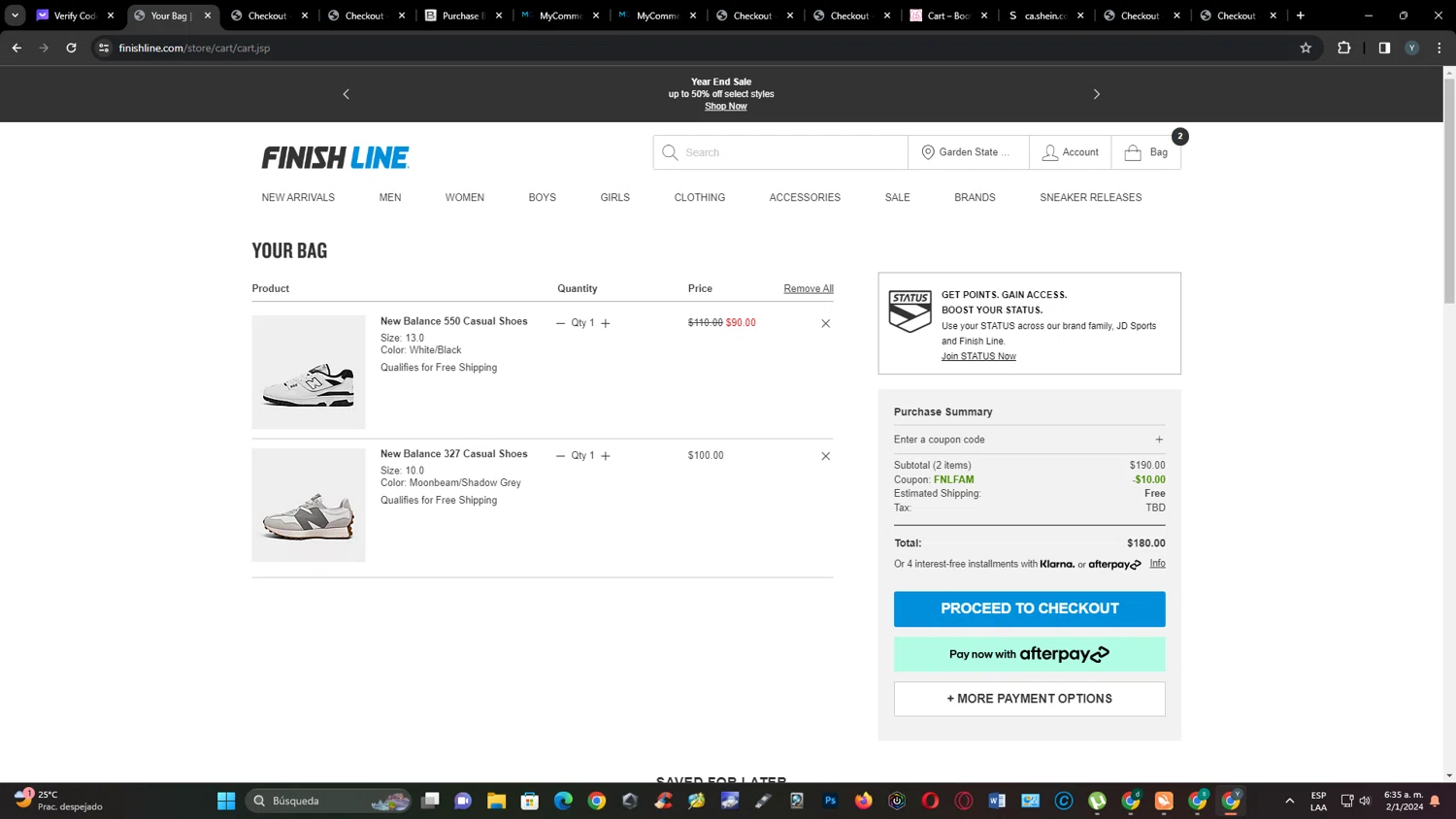Open Garden State store locator
The height and width of the screenshot is (819, 1456).
point(968,152)
